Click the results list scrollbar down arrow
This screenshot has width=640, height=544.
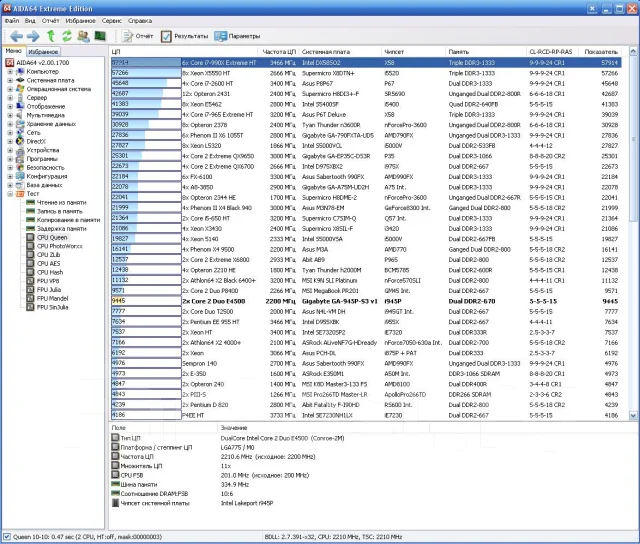(x=633, y=415)
